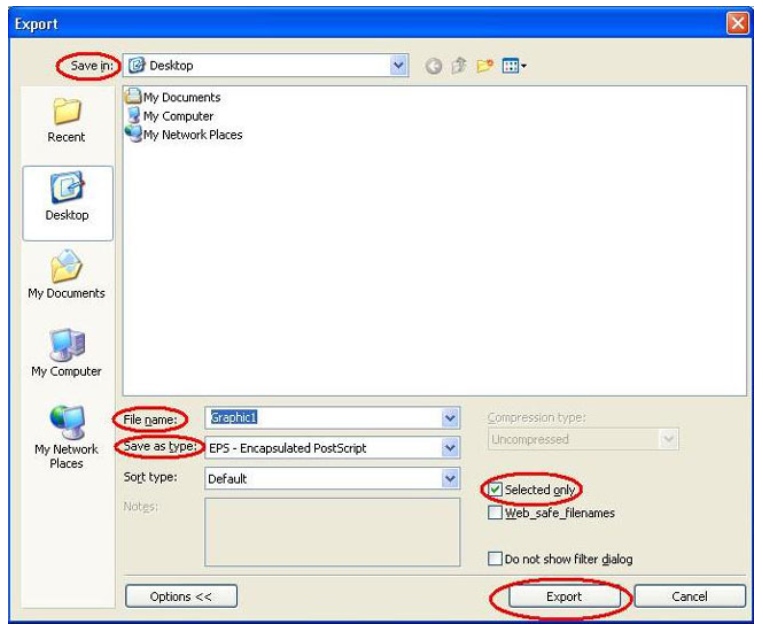Enable Web_safe_filenames checkbox

495,513
